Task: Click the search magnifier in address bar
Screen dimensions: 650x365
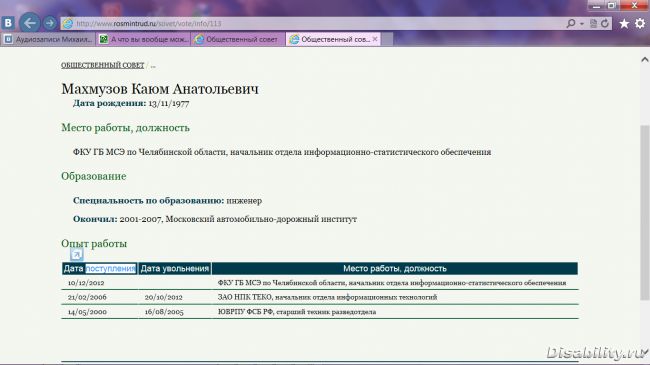Action: (x=571, y=24)
